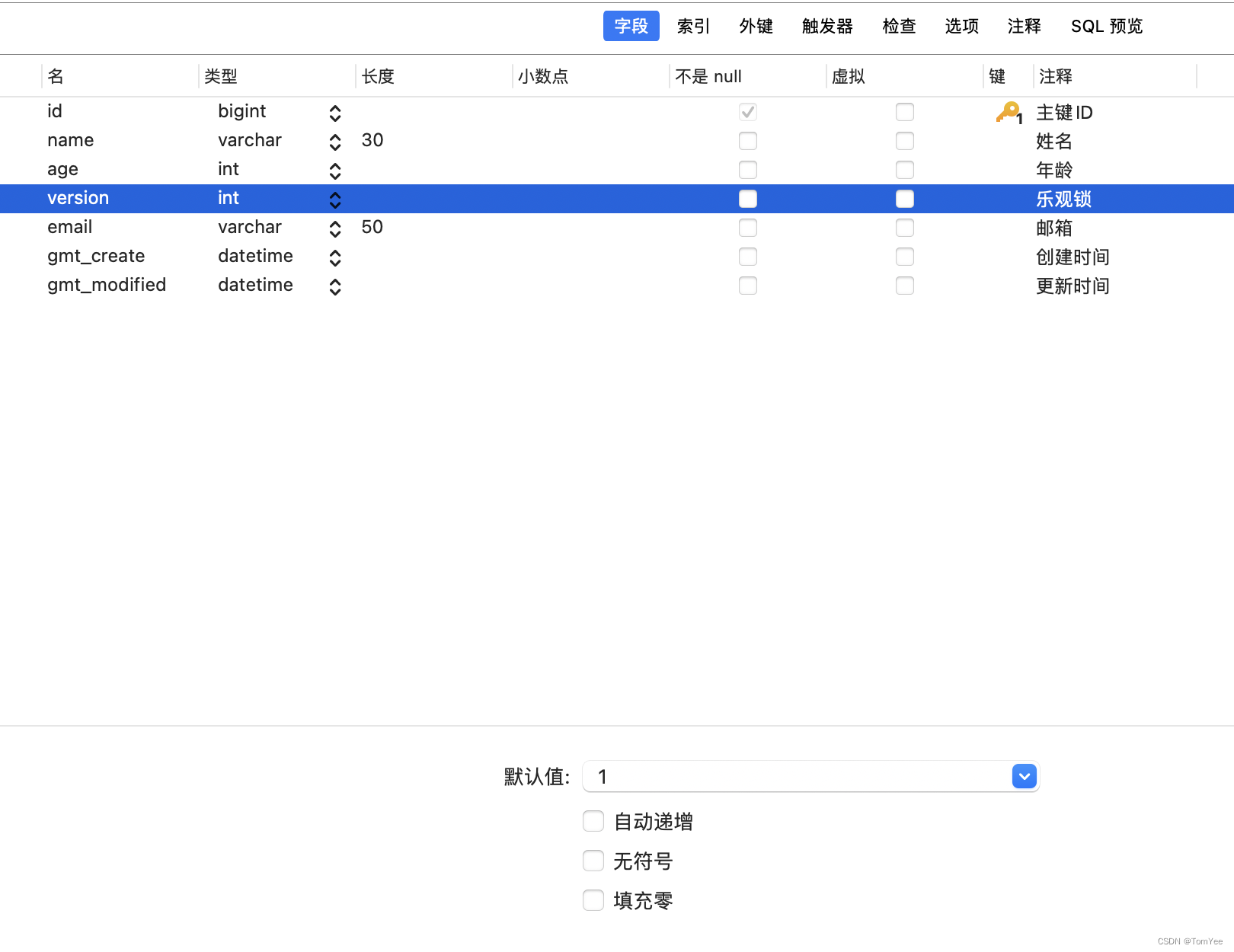Open type dropdown for email varchar

335,229
